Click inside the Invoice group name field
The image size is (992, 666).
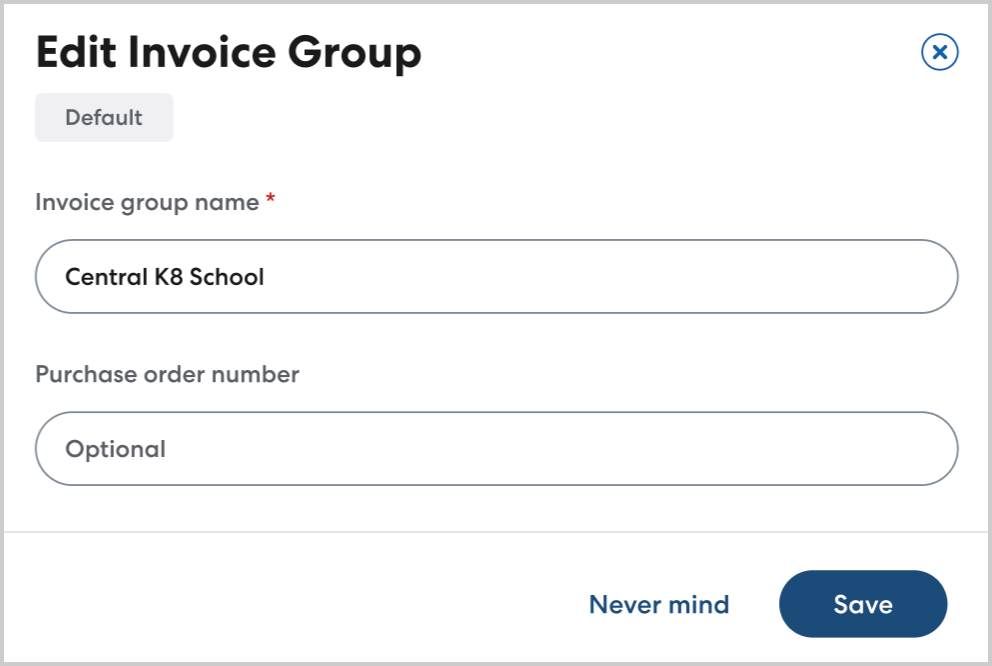click(x=495, y=276)
